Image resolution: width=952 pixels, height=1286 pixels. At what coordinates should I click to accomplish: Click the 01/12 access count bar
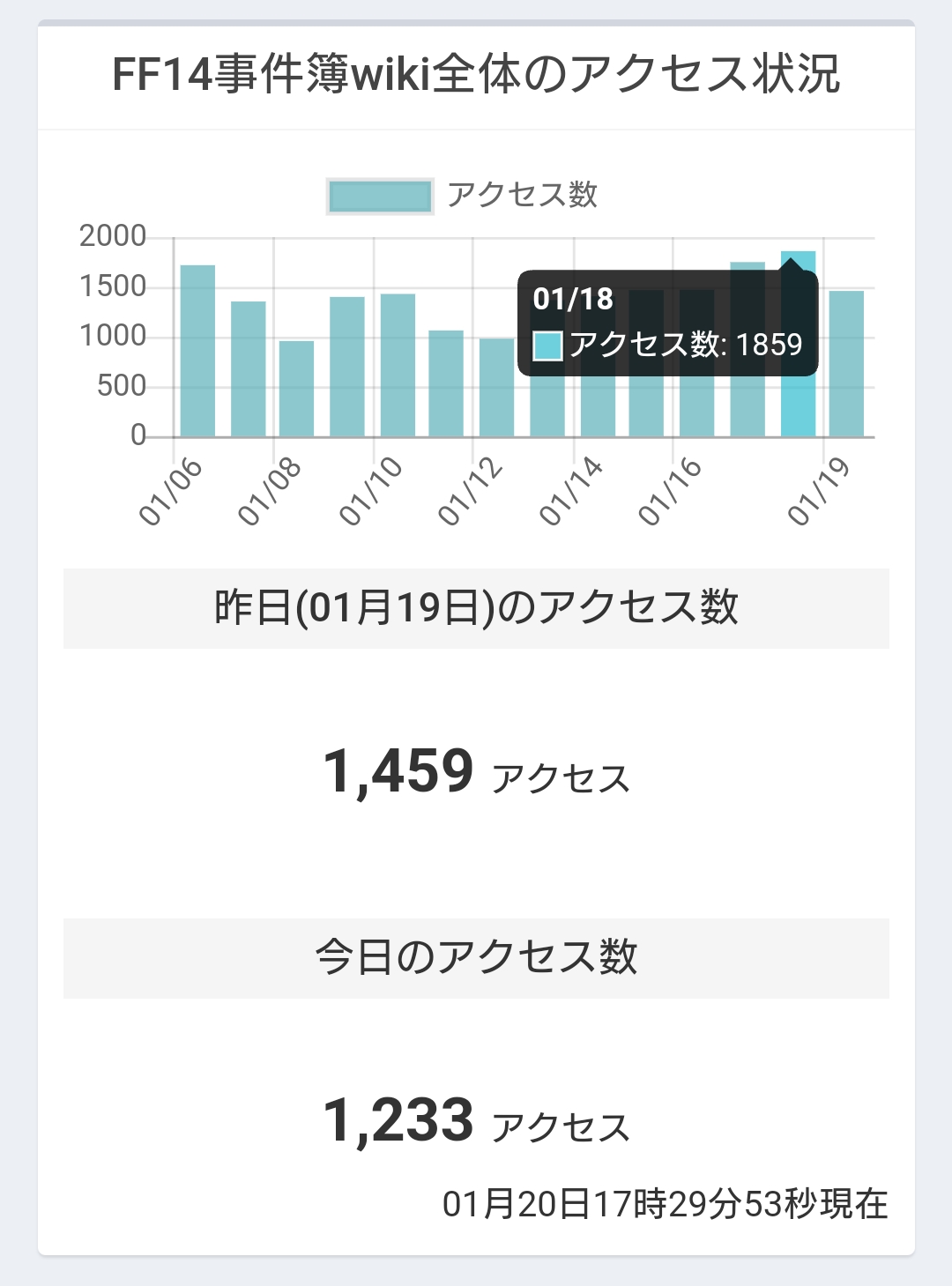[497, 388]
